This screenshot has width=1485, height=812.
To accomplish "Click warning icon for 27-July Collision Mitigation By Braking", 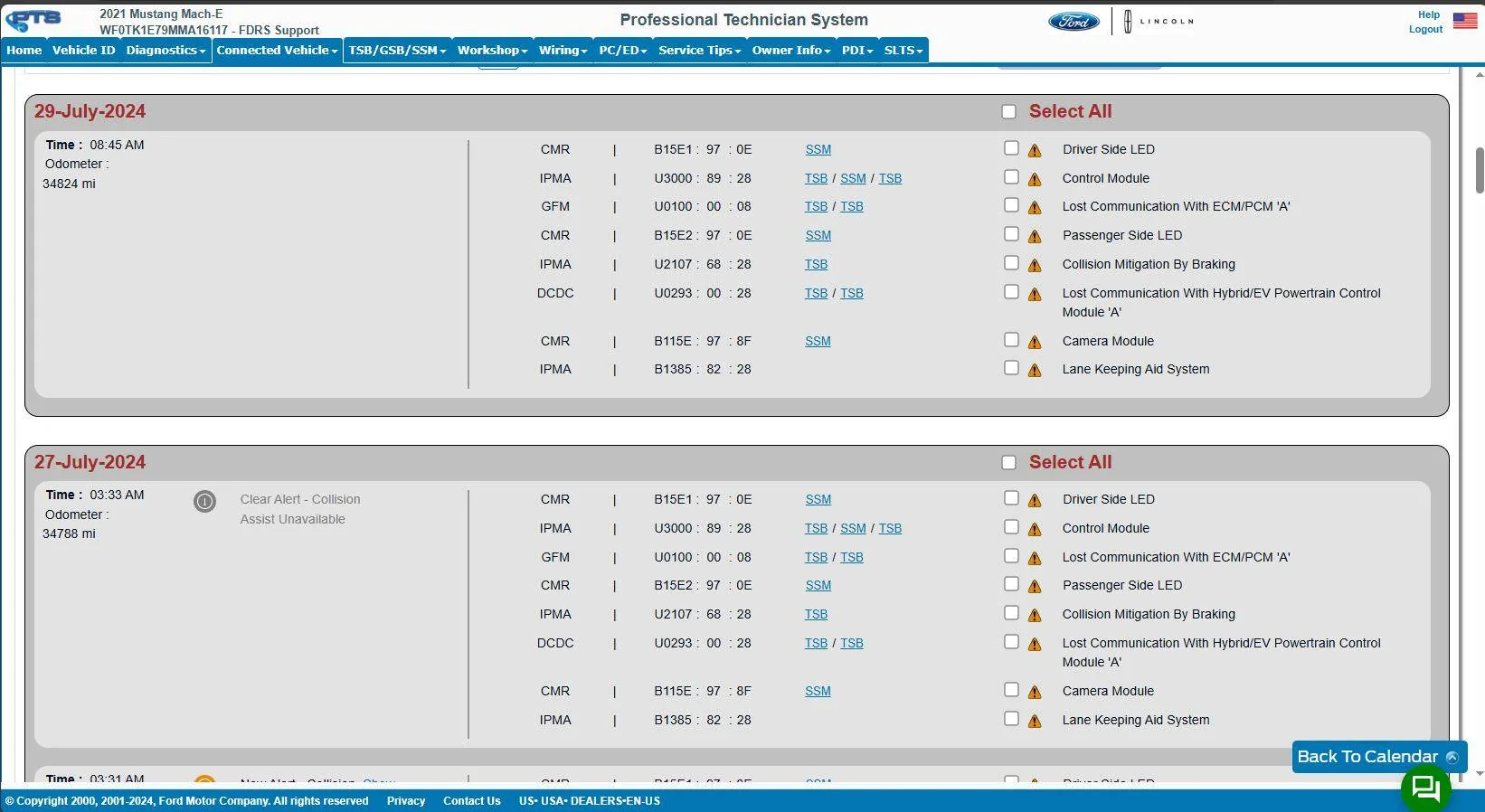I will [x=1035, y=615].
